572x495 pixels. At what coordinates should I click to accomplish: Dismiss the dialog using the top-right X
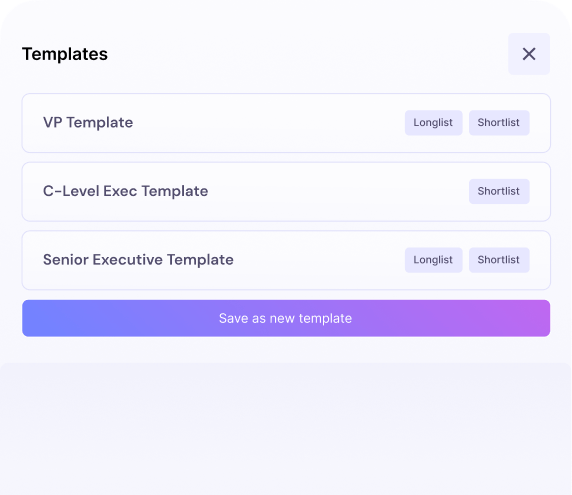click(x=529, y=54)
